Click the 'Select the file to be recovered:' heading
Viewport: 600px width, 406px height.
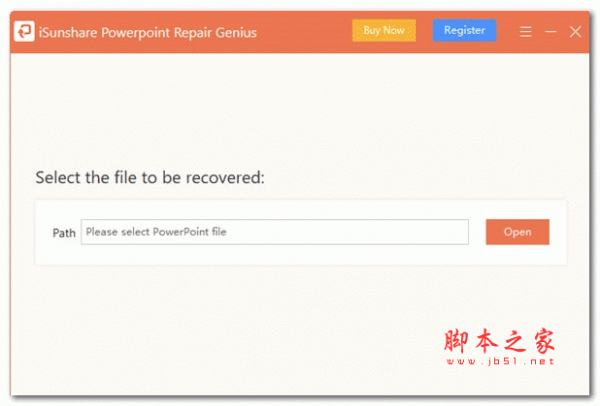(150, 178)
